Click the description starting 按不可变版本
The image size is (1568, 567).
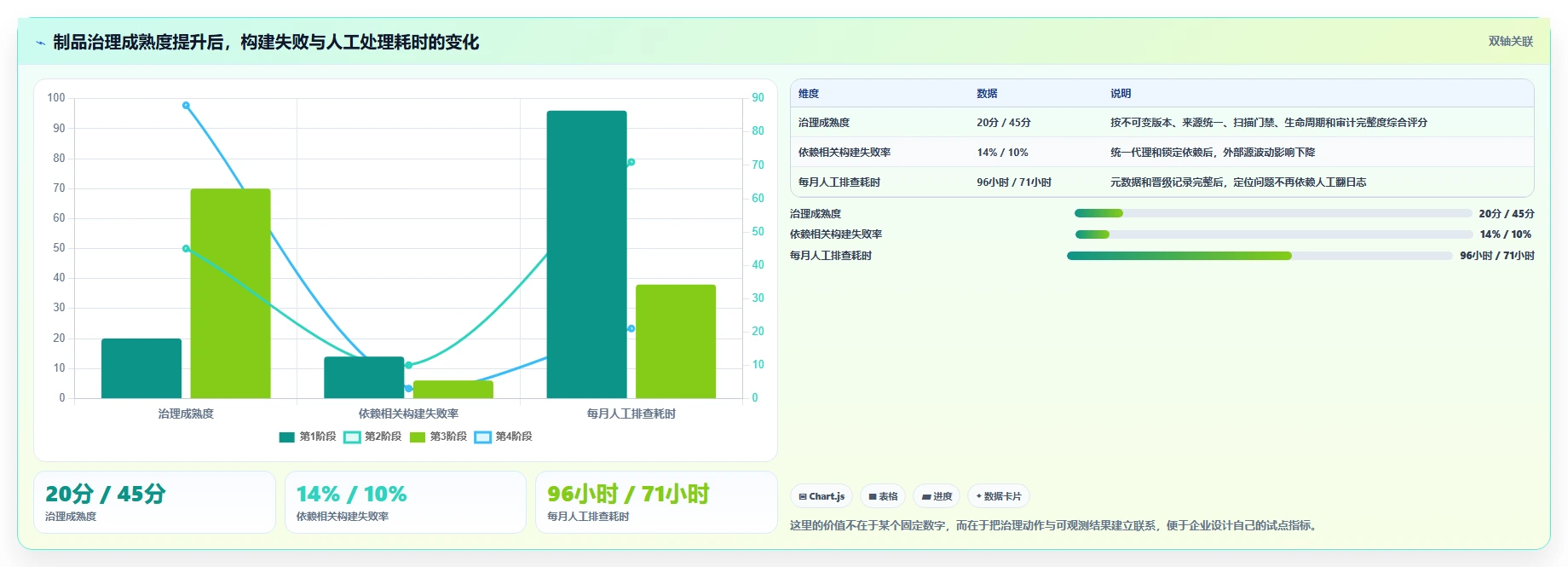tap(1269, 123)
